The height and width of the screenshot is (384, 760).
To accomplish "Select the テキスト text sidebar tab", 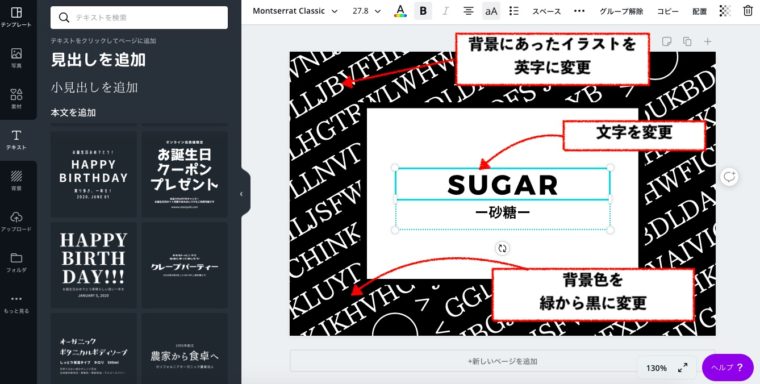I will coord(16,140).
